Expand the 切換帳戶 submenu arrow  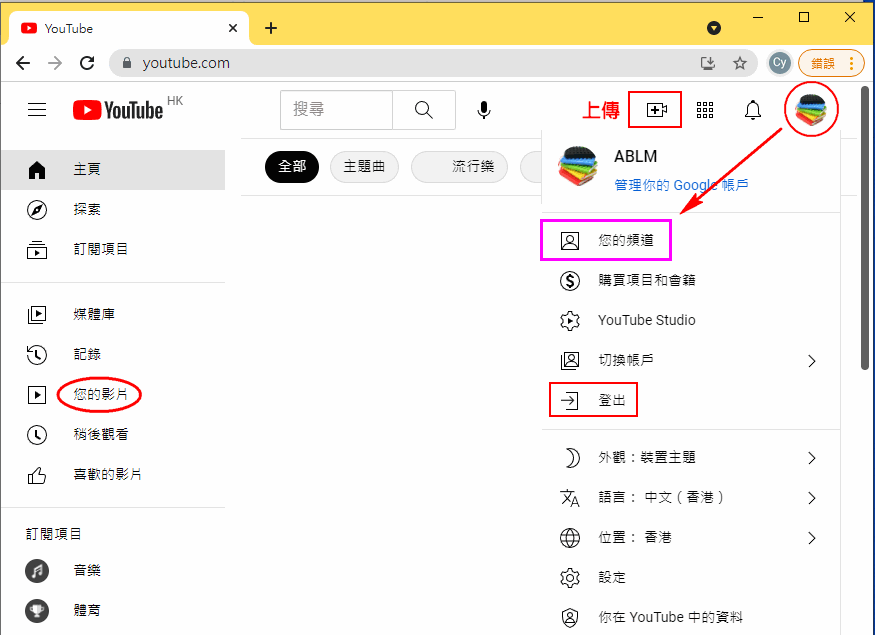coord(812,361)
